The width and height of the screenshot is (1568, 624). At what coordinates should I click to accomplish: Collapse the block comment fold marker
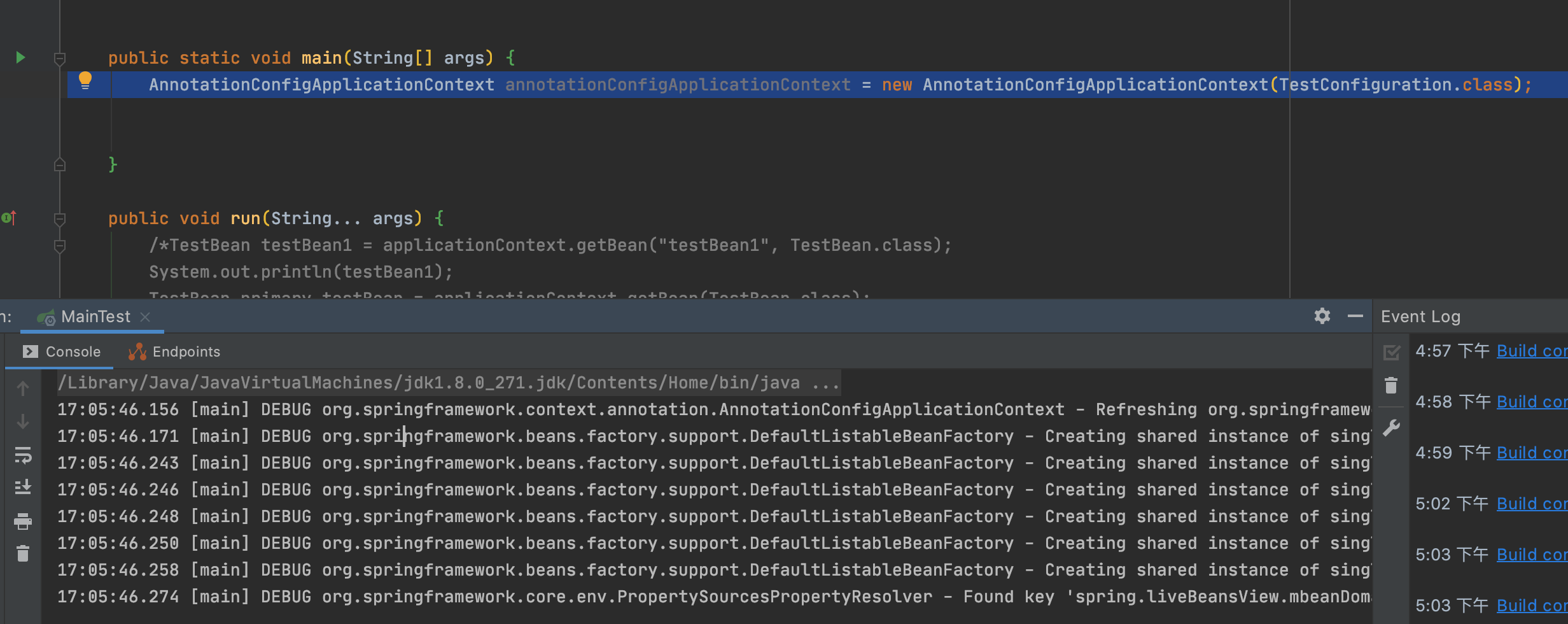click(60, 246)
